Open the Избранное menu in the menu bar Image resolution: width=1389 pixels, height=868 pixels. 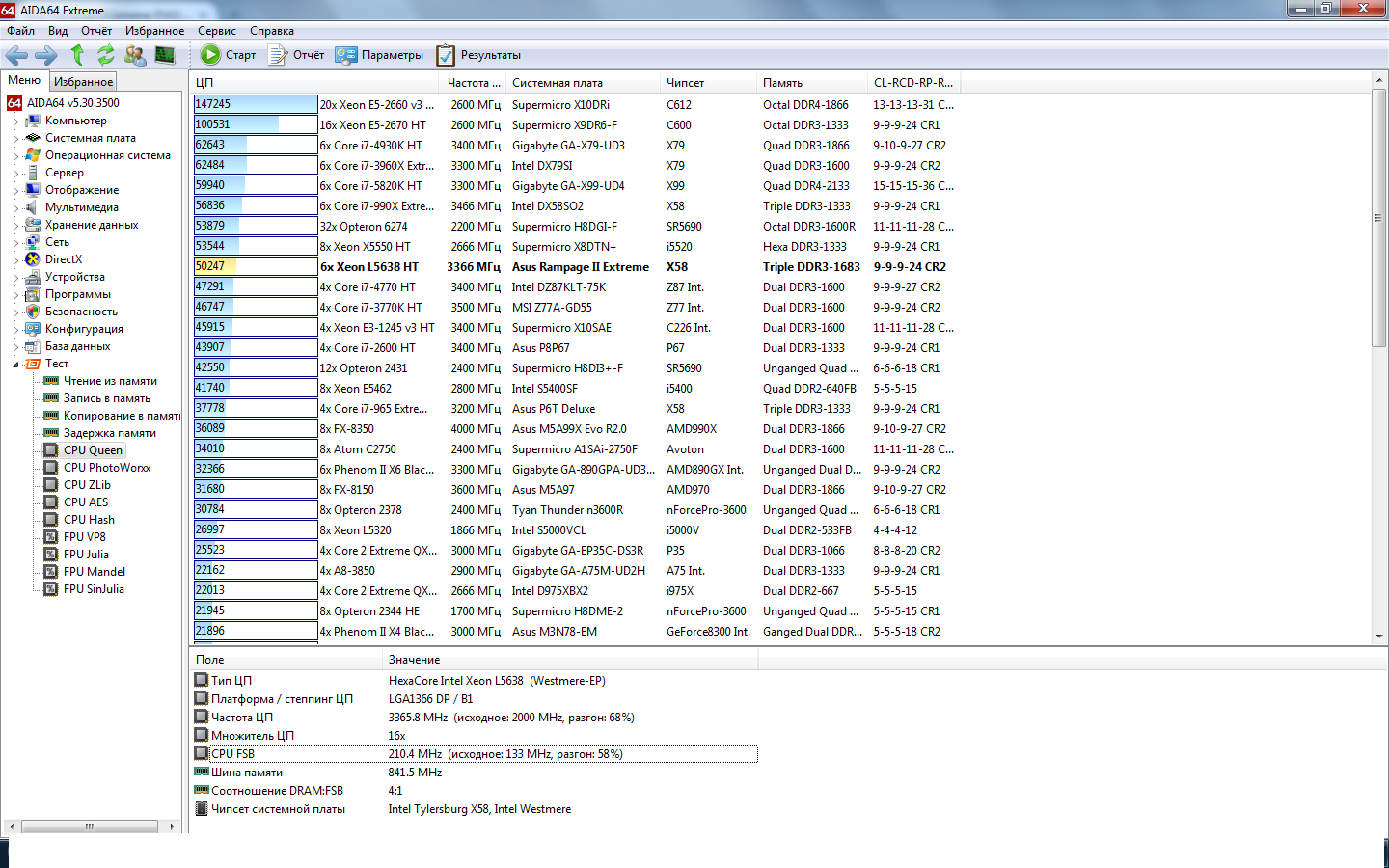154,31
